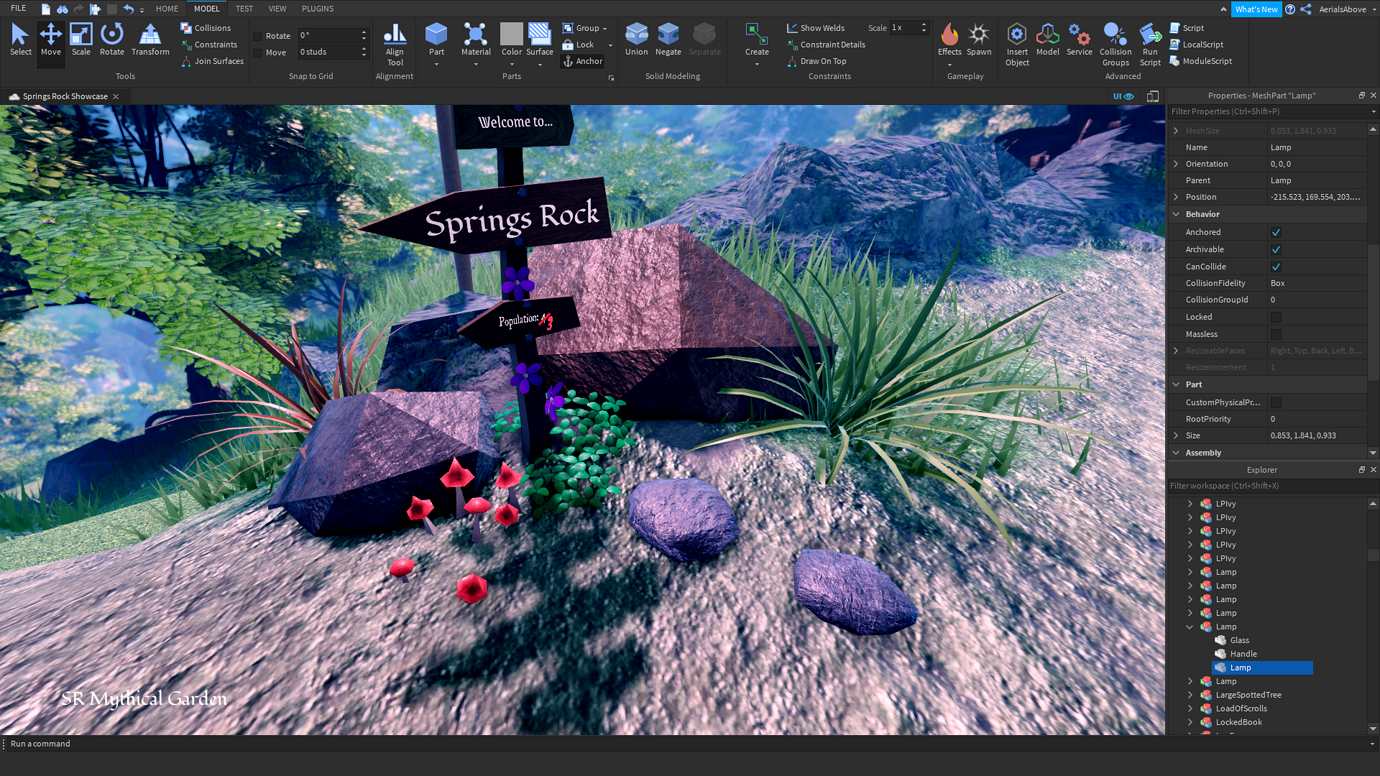Collapse the Behavior section
This screenshot has width=1380, height=776.
[x=1176, y=214]
